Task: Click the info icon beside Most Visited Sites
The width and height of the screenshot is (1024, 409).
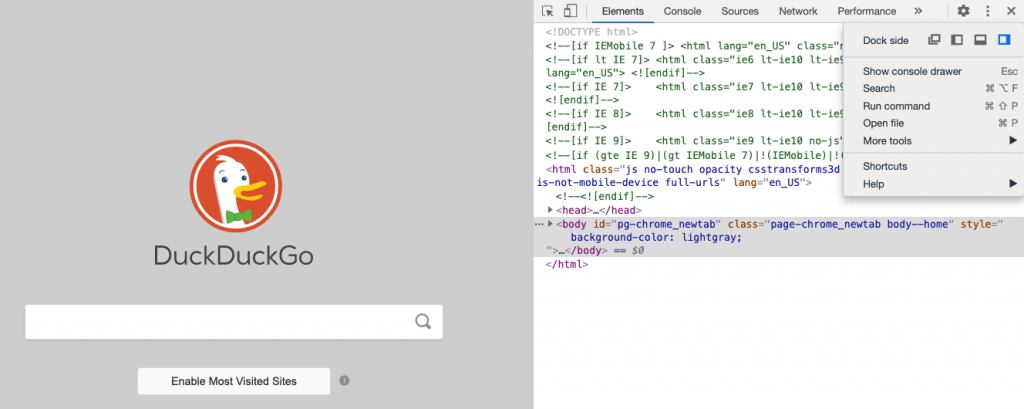Action: coord(344,380)
